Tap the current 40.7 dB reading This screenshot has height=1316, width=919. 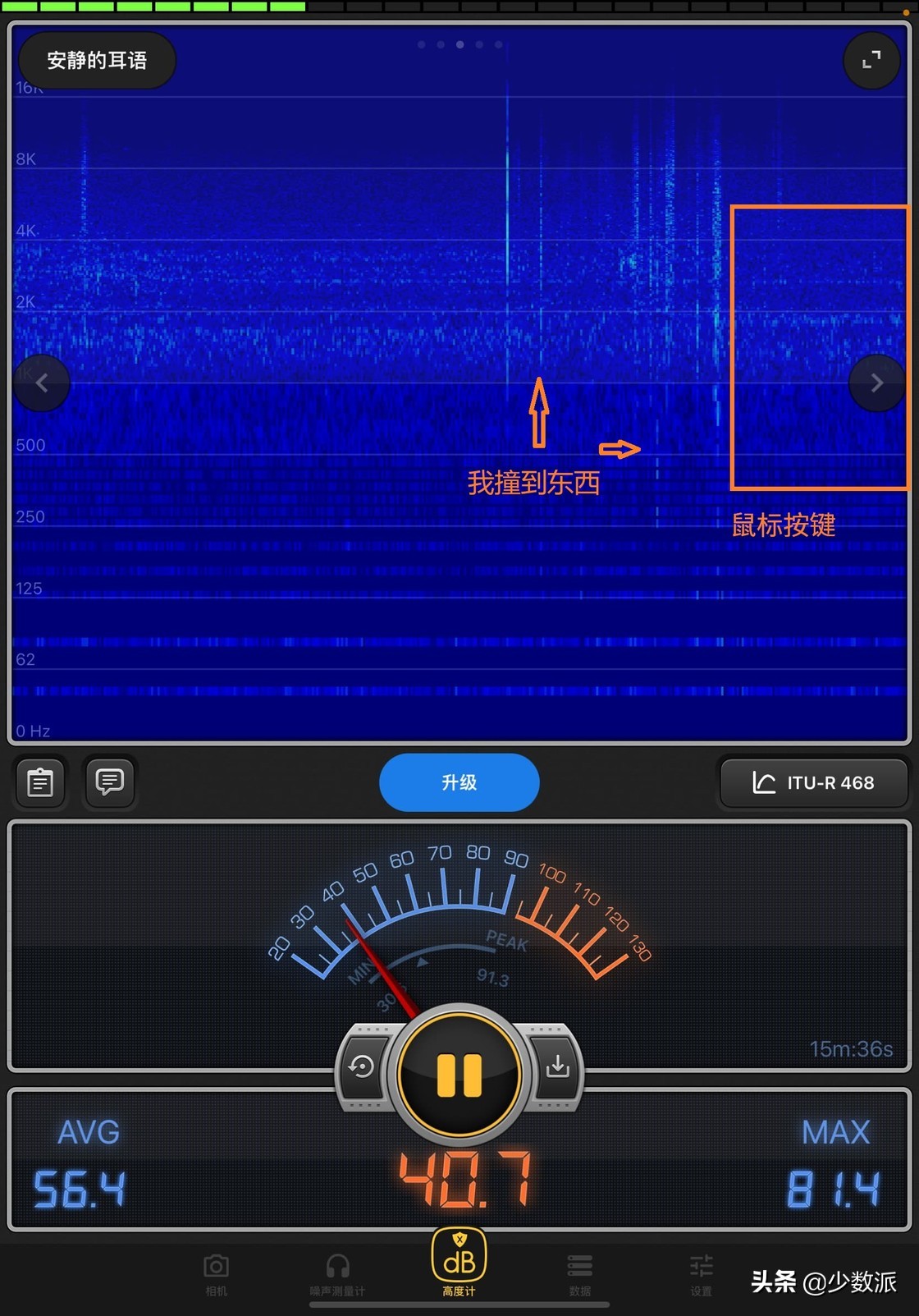pyautogui.click(x=465, y=1181)
